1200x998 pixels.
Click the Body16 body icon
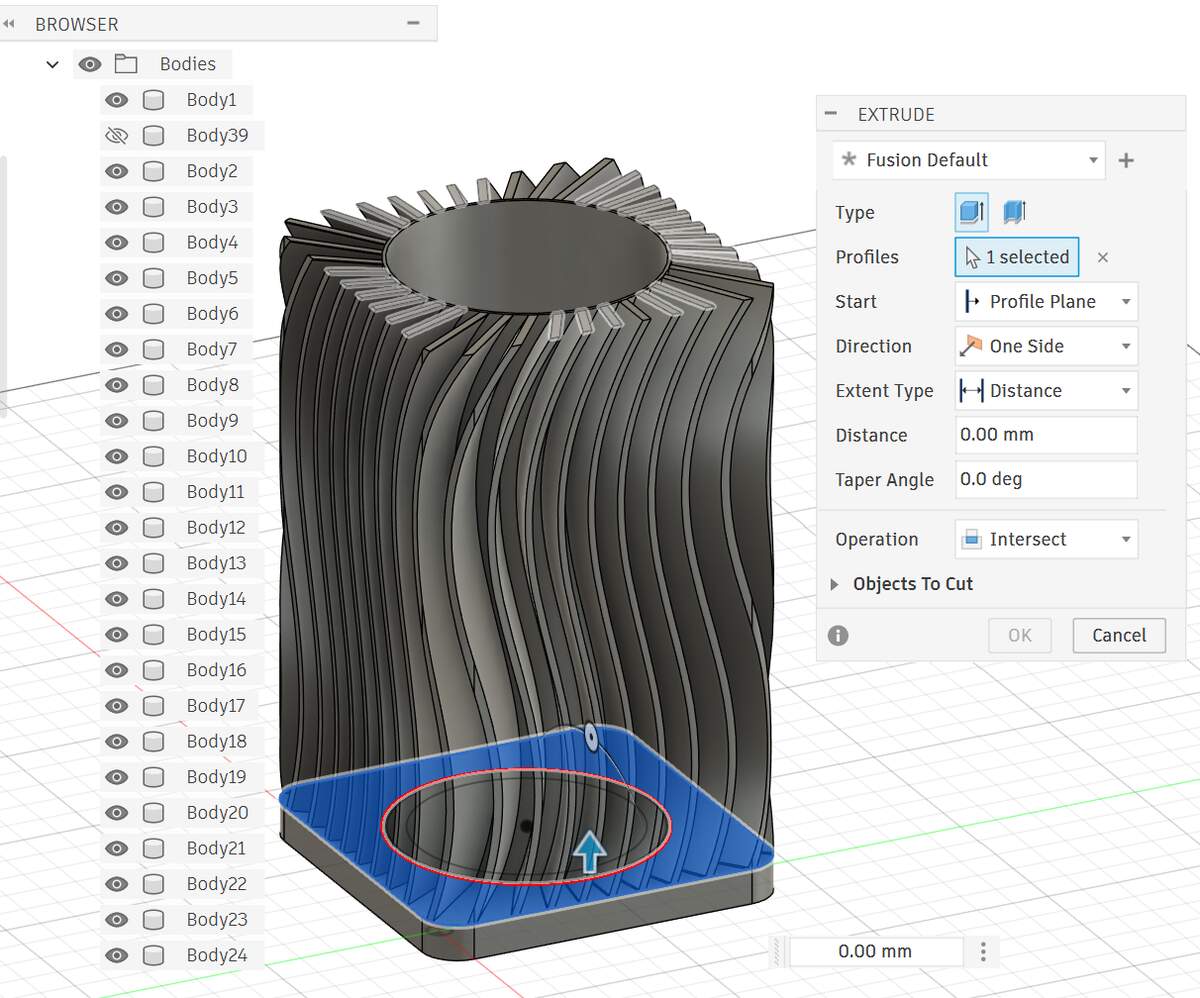pos(153,670)
